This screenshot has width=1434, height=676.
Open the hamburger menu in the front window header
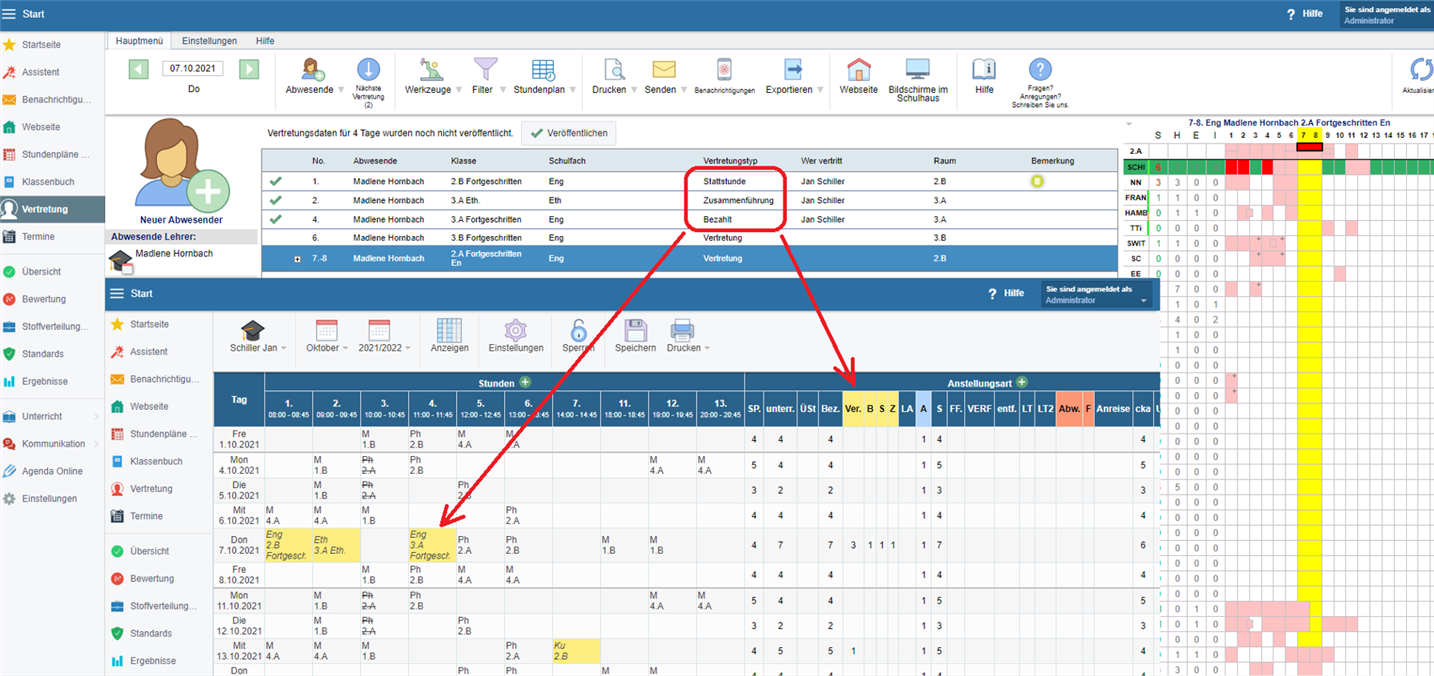(116, 293)
